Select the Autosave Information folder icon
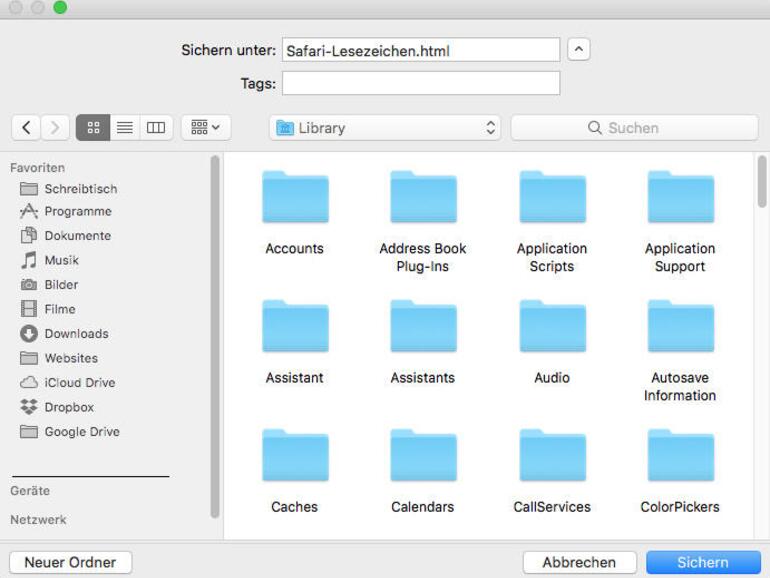This screenshot has height=578, width=770. (x=681, y=327)
